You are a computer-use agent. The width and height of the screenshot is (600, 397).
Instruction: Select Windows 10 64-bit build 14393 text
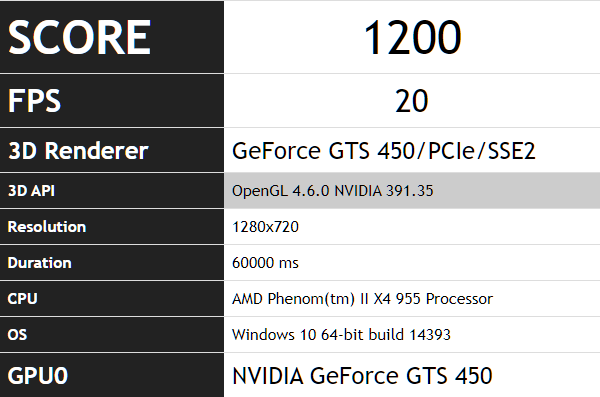(x=341, y=335)
